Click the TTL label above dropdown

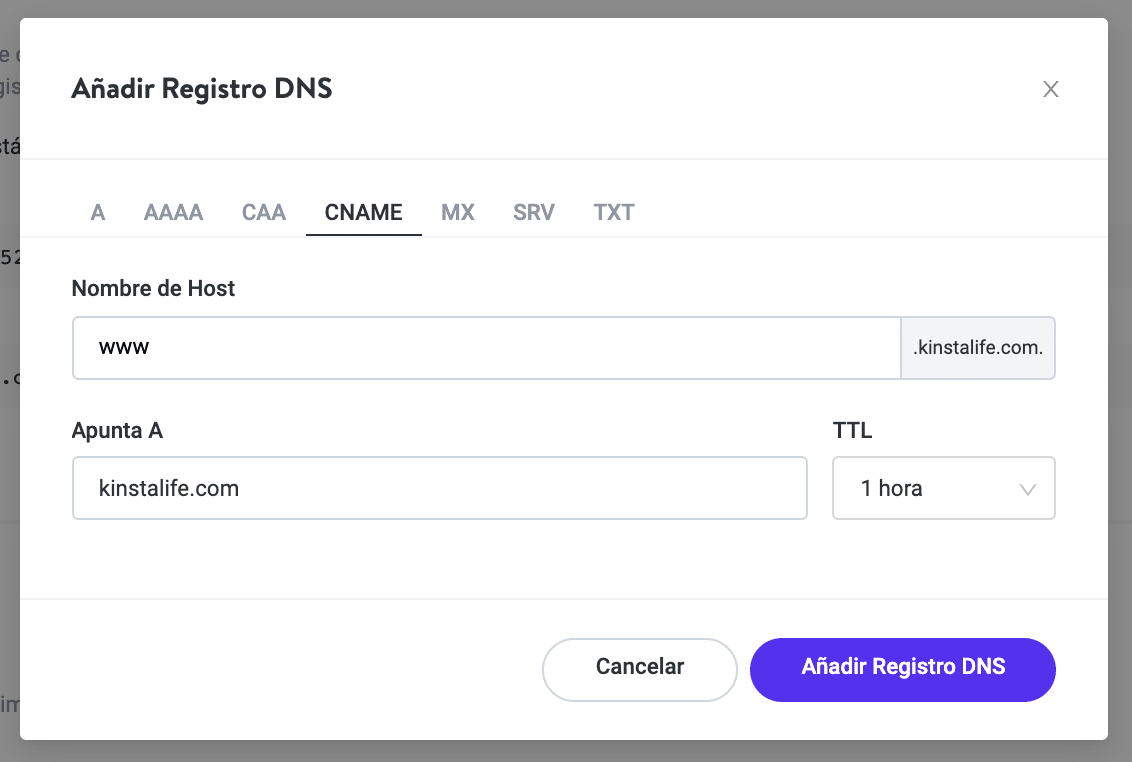852,430
